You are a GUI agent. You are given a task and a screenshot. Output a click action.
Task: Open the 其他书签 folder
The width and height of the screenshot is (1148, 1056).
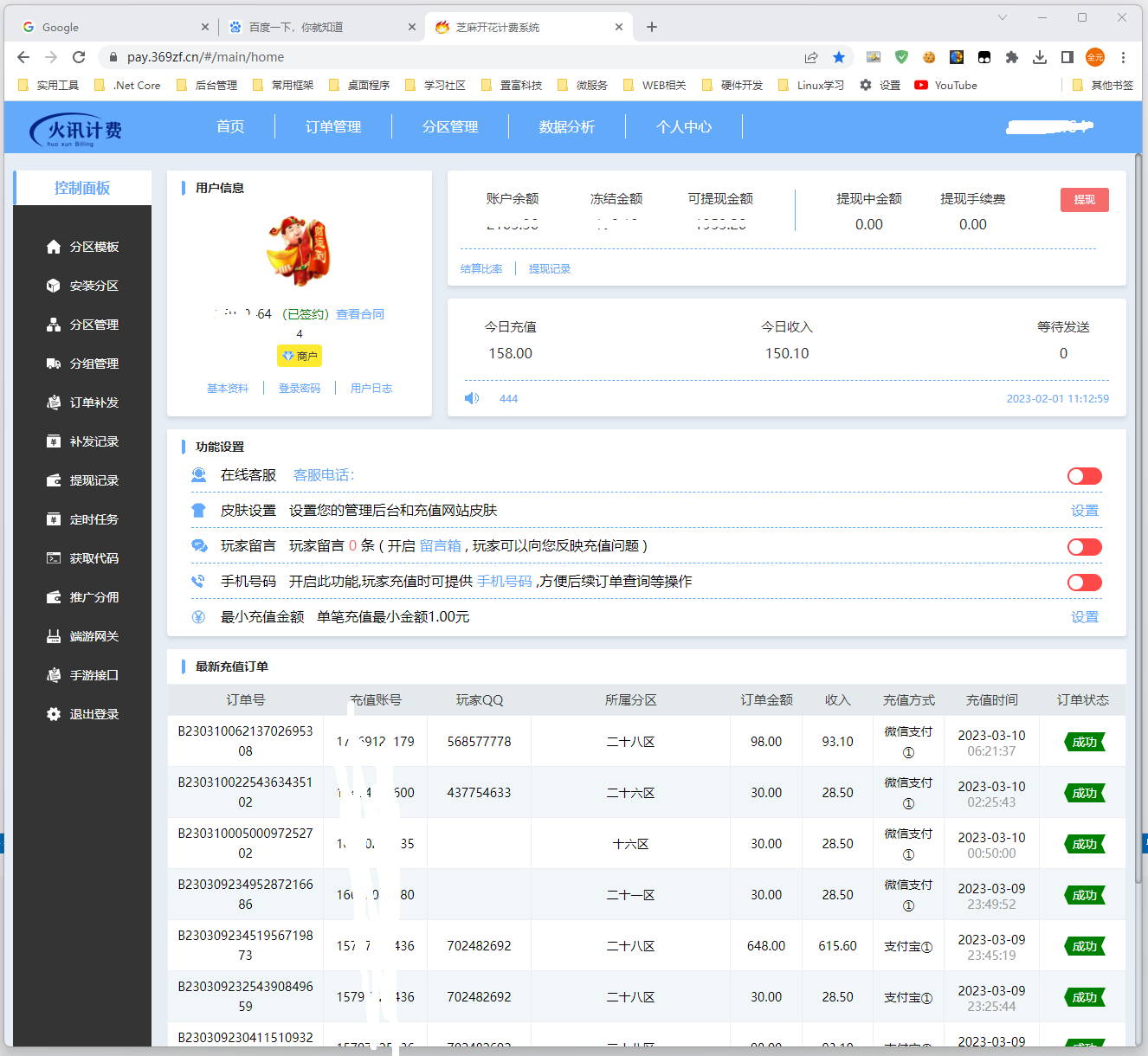click(1102, 85)
